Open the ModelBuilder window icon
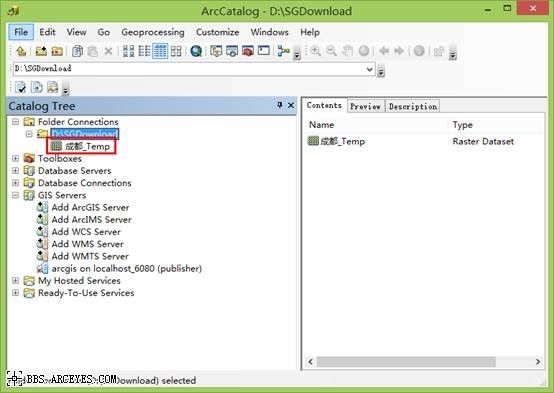Image resolution: width=554 pixels, height=393 pixels. (283, 51)
